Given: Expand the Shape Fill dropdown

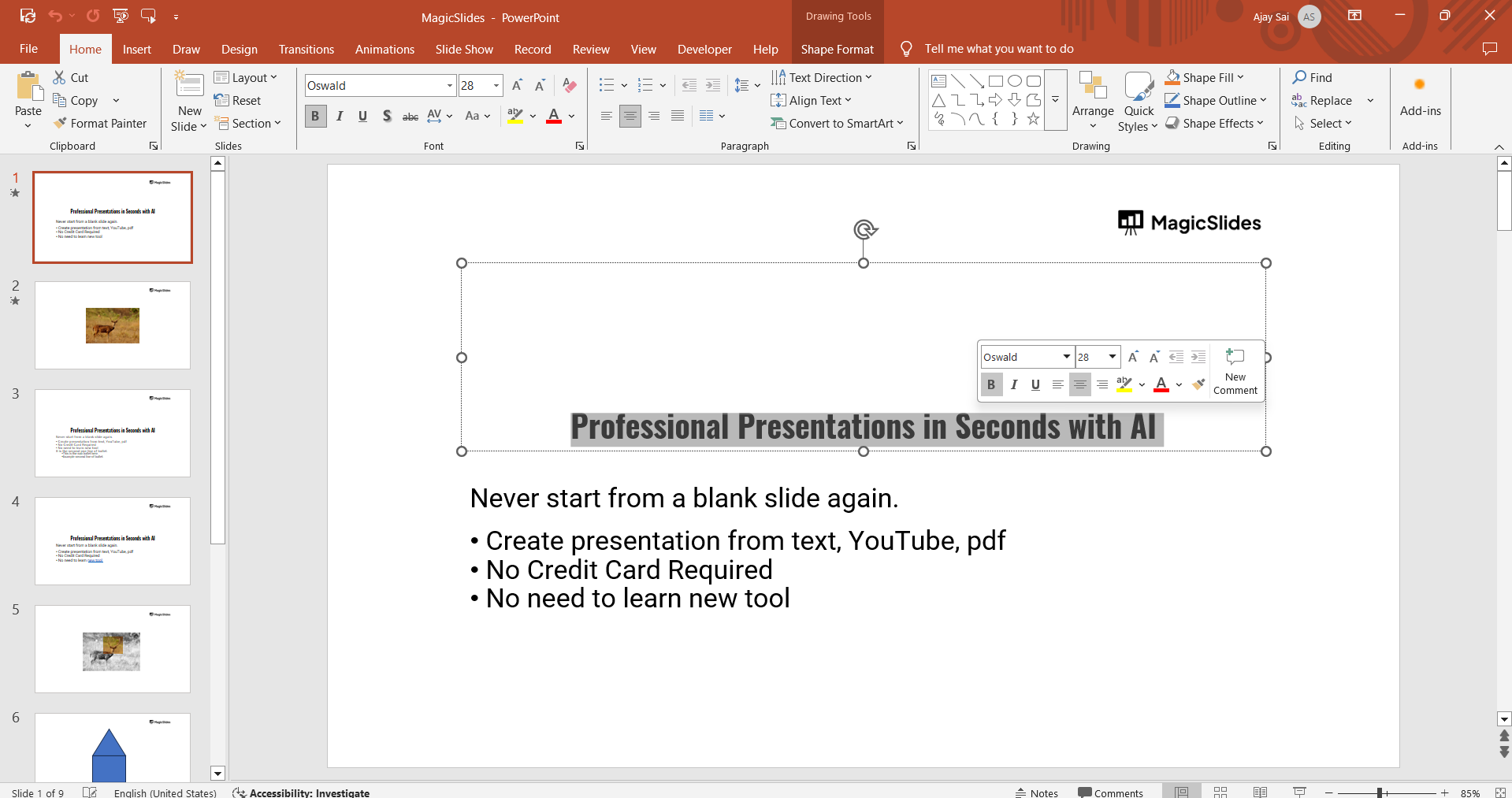Looking at the screenshot, I should coord(1240,77).
